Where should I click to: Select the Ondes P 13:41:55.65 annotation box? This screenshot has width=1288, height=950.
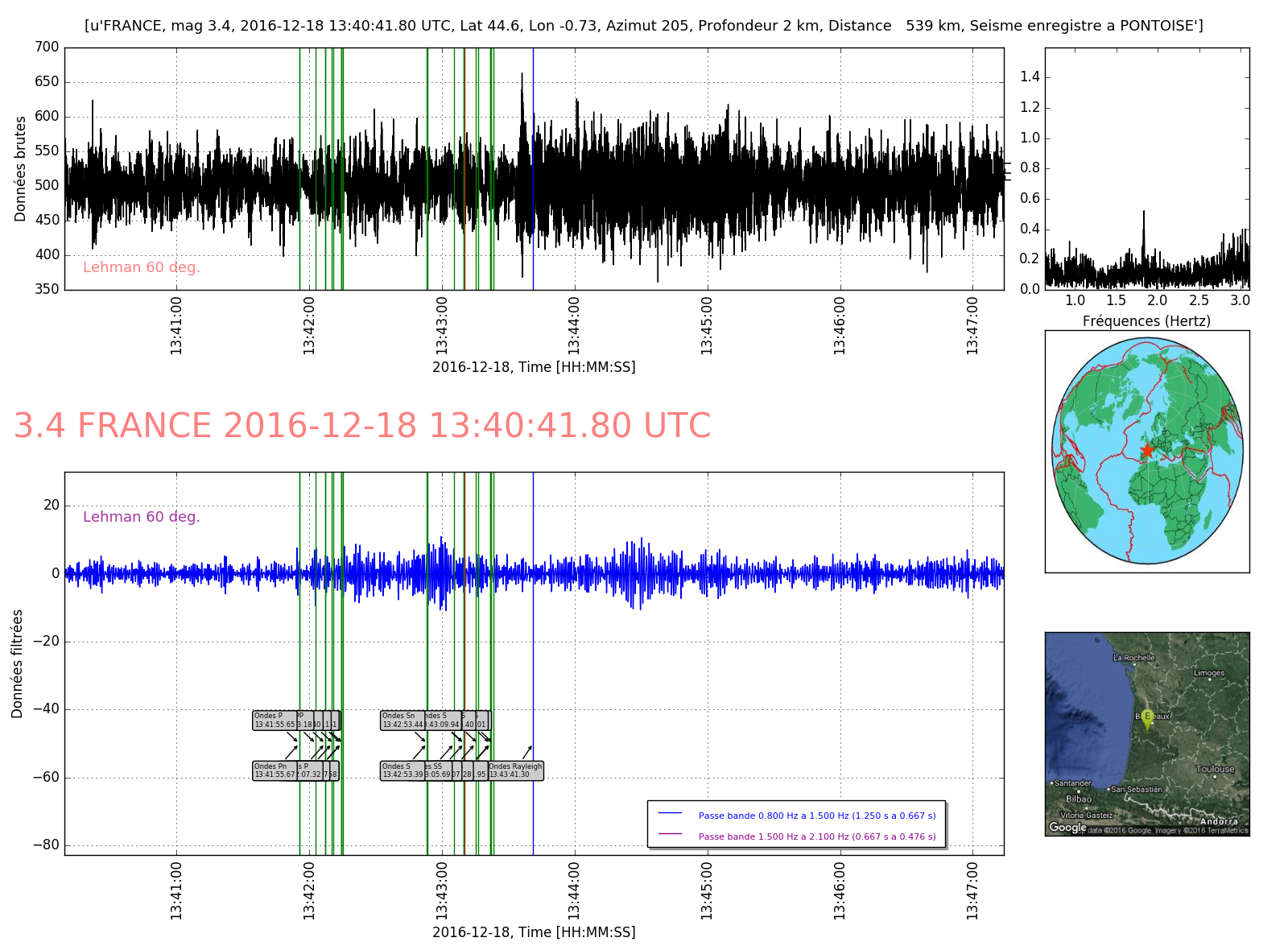tap(275, 720)
